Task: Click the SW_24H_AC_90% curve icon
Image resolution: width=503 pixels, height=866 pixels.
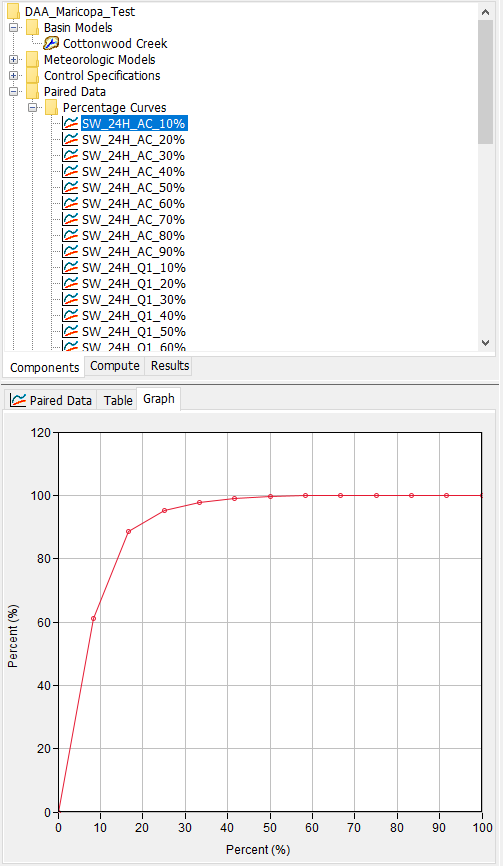Action: click(x=70, y=252)
